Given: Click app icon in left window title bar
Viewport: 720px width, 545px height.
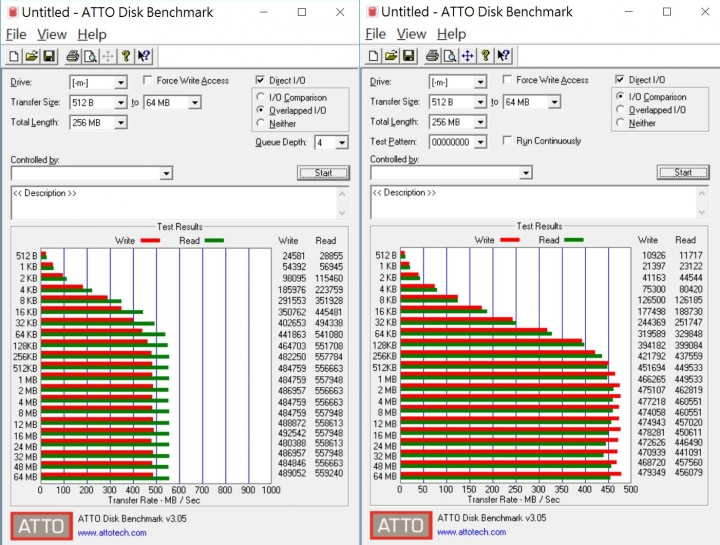Looking at the screenshot, I should point(13,12).
